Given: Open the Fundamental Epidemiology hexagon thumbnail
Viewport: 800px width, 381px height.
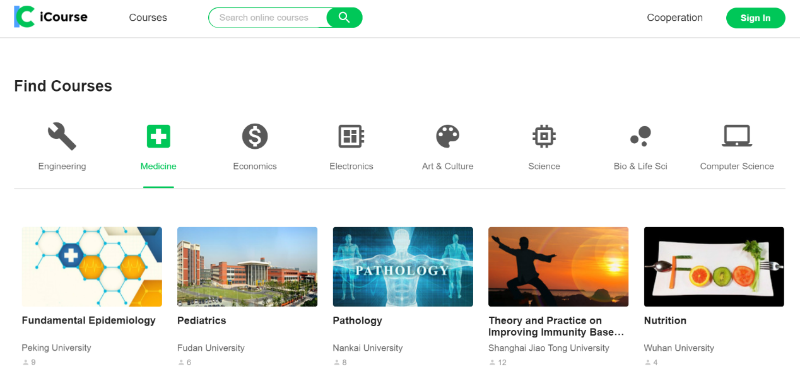Looking at the screenshot, I should [92, 267].
